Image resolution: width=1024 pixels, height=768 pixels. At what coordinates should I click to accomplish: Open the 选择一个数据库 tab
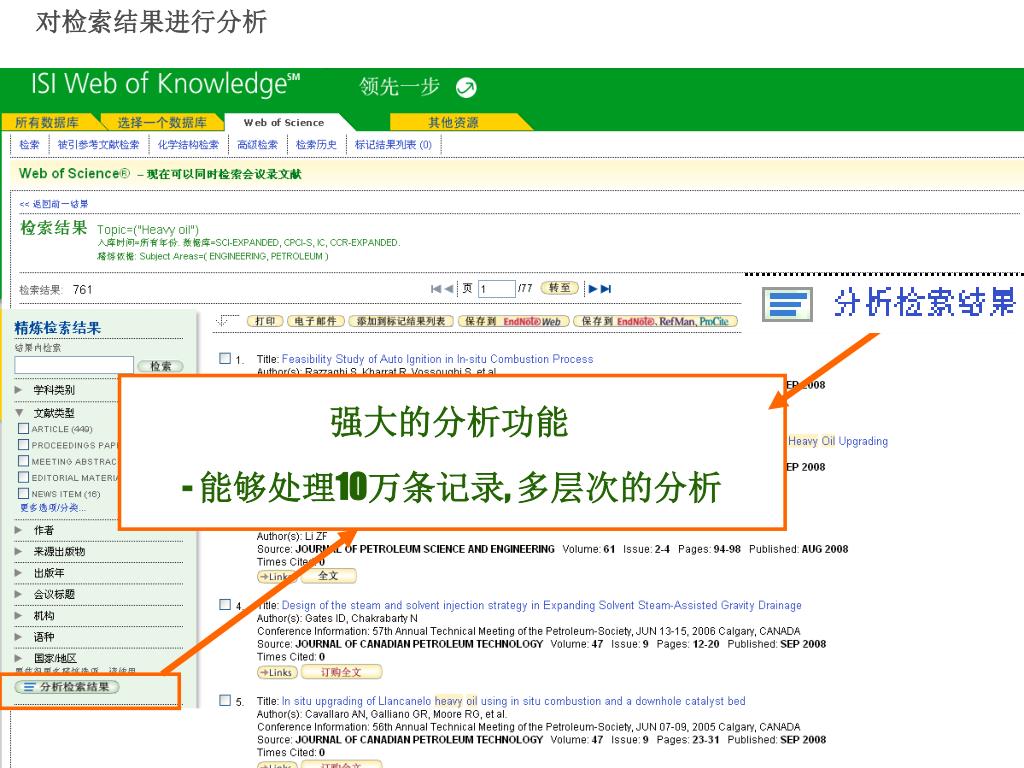tap(161, 122)
